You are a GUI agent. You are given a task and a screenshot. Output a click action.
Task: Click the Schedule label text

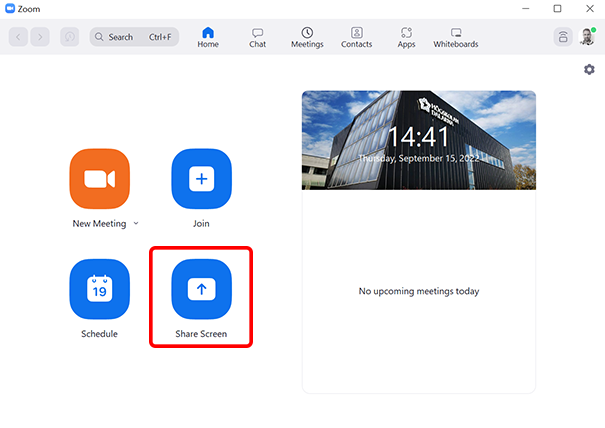(99, 334)
